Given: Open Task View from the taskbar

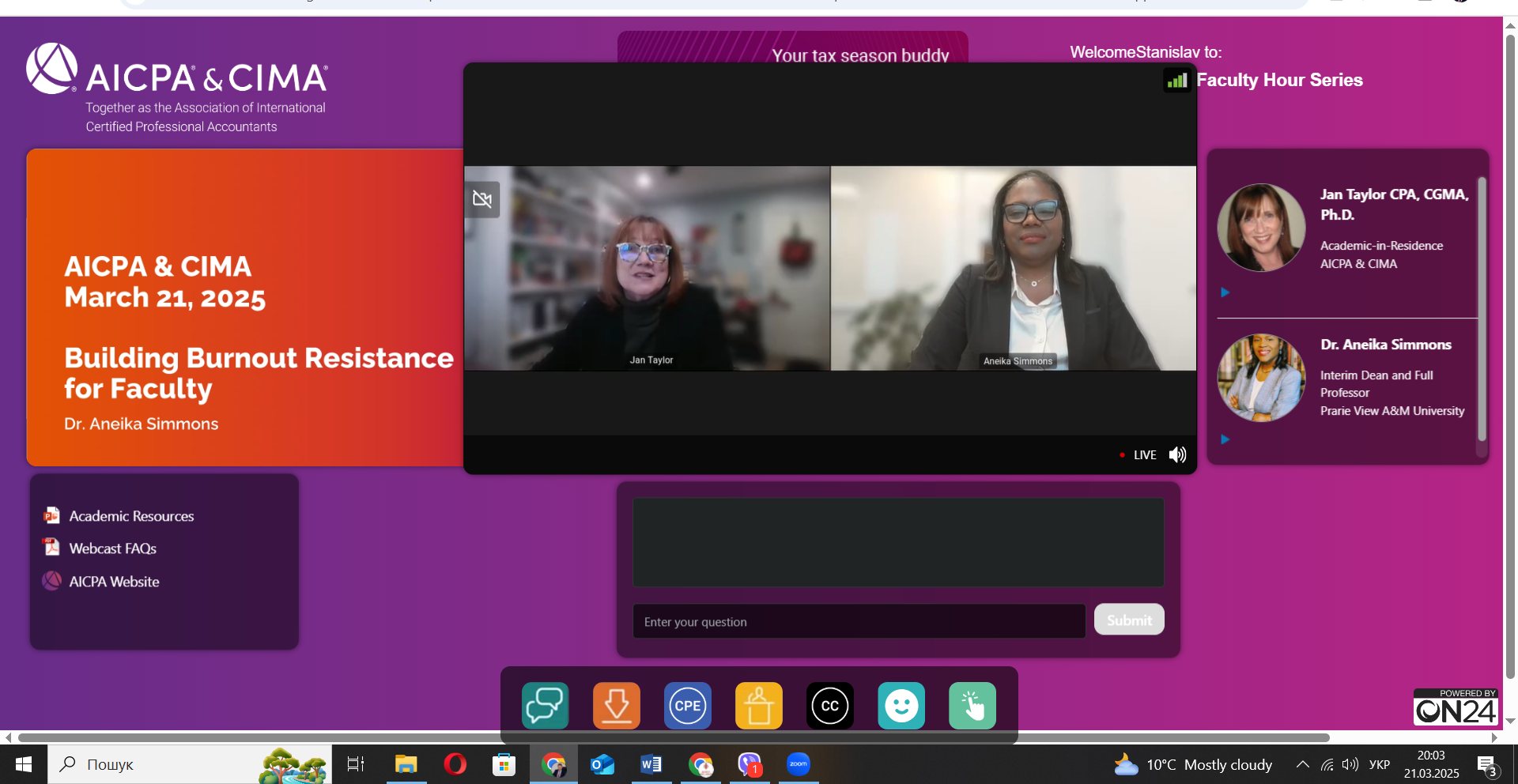Looking at the screenshot, I should coord(356,764).
